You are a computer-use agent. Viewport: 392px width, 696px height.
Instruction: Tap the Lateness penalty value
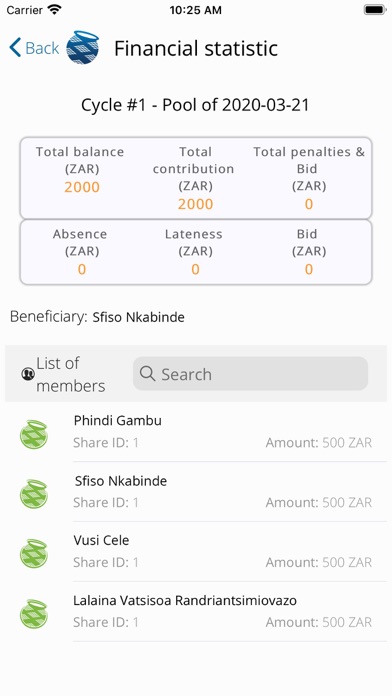click(x=195, y=269)
